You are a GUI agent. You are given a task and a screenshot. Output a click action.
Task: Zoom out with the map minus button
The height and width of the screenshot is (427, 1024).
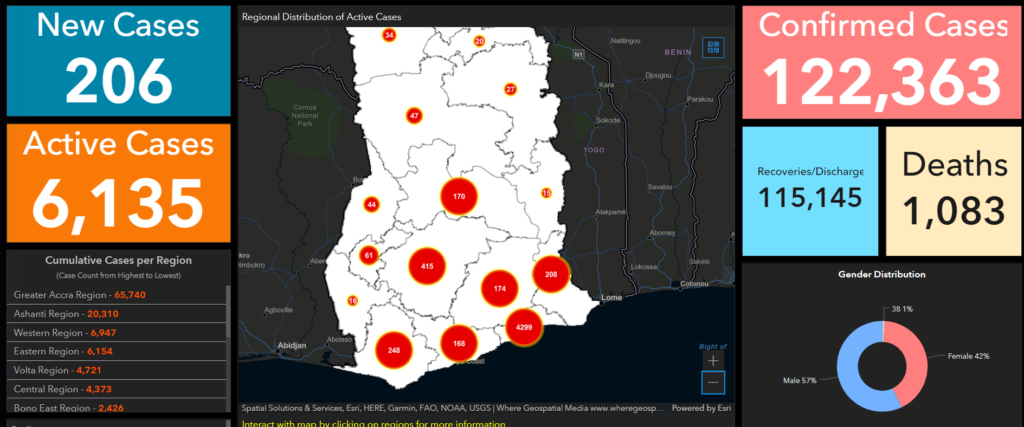712,383
